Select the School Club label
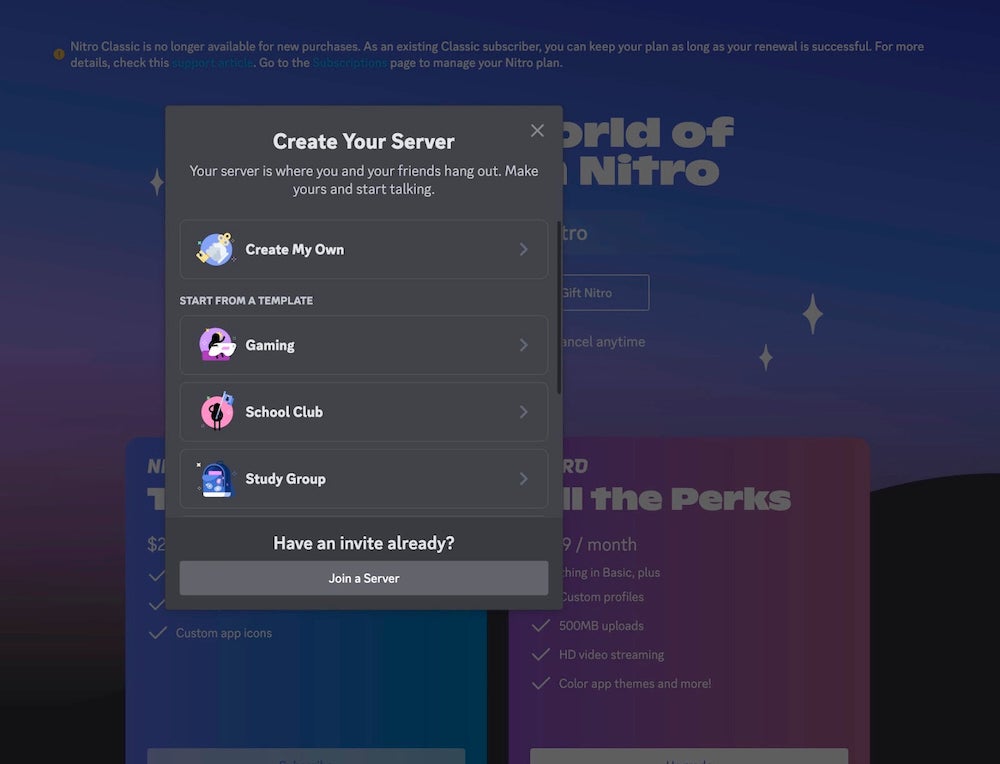The image size is (1000, 764). (284, 412)
